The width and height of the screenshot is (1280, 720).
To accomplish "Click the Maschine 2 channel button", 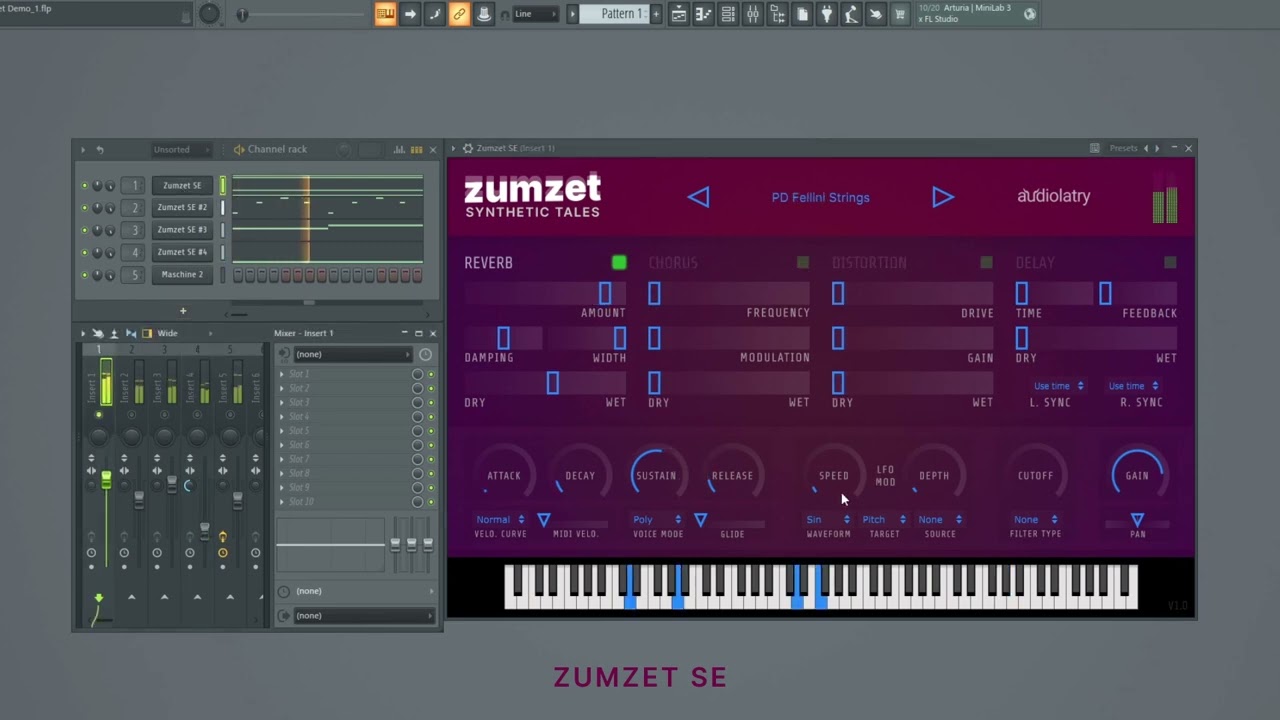I will tap(182, 274).
